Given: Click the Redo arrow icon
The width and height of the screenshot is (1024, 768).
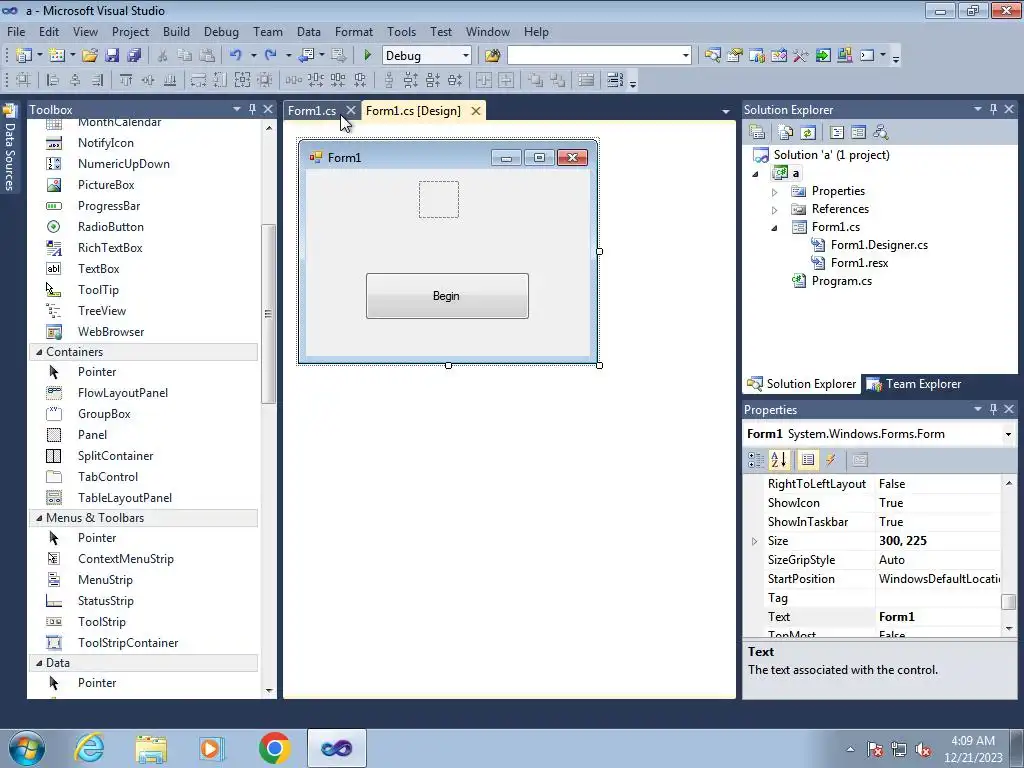Looking at the screenshot, I should 270,56.
